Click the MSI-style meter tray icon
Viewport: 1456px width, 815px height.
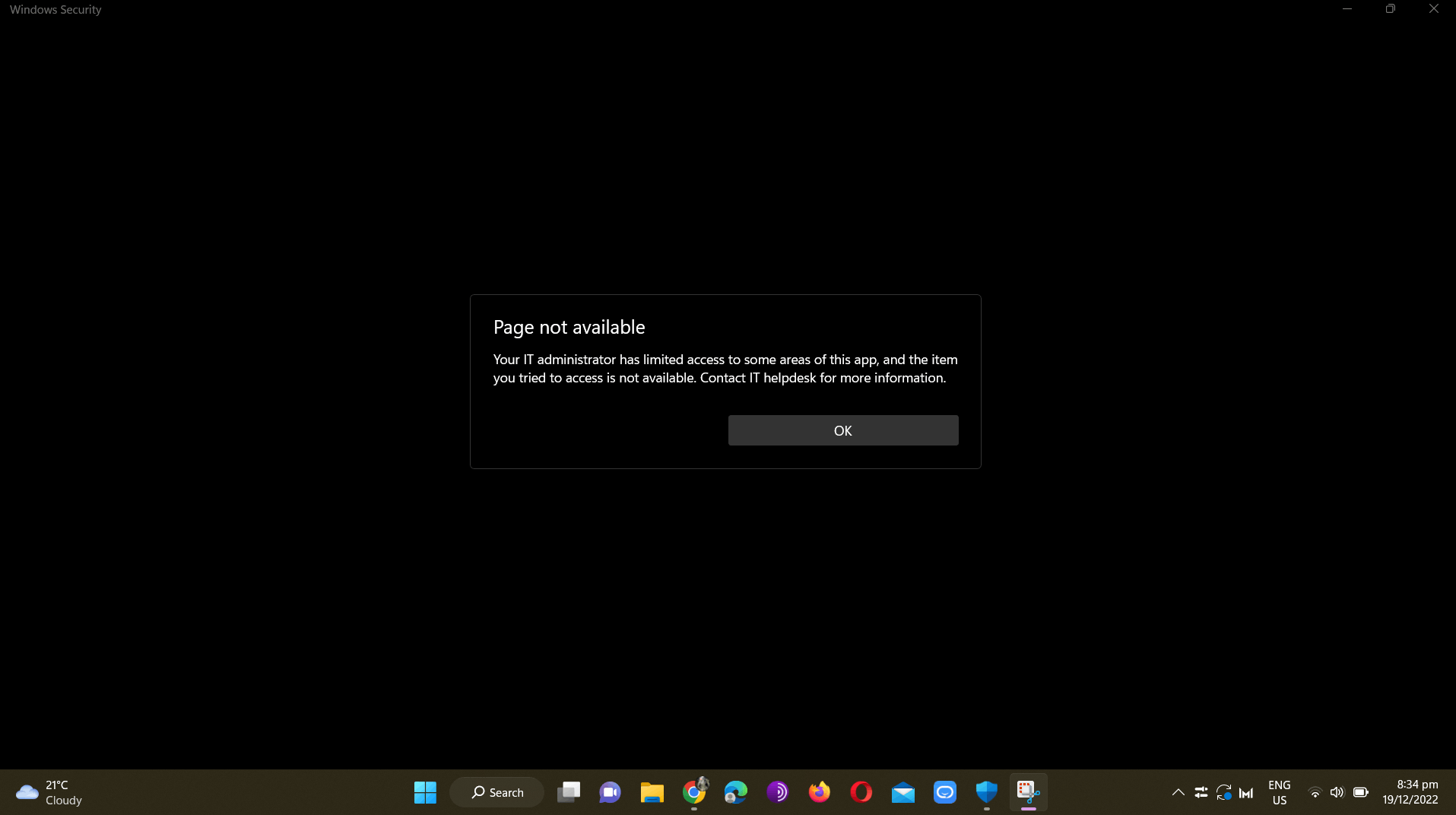point(1245,792)
